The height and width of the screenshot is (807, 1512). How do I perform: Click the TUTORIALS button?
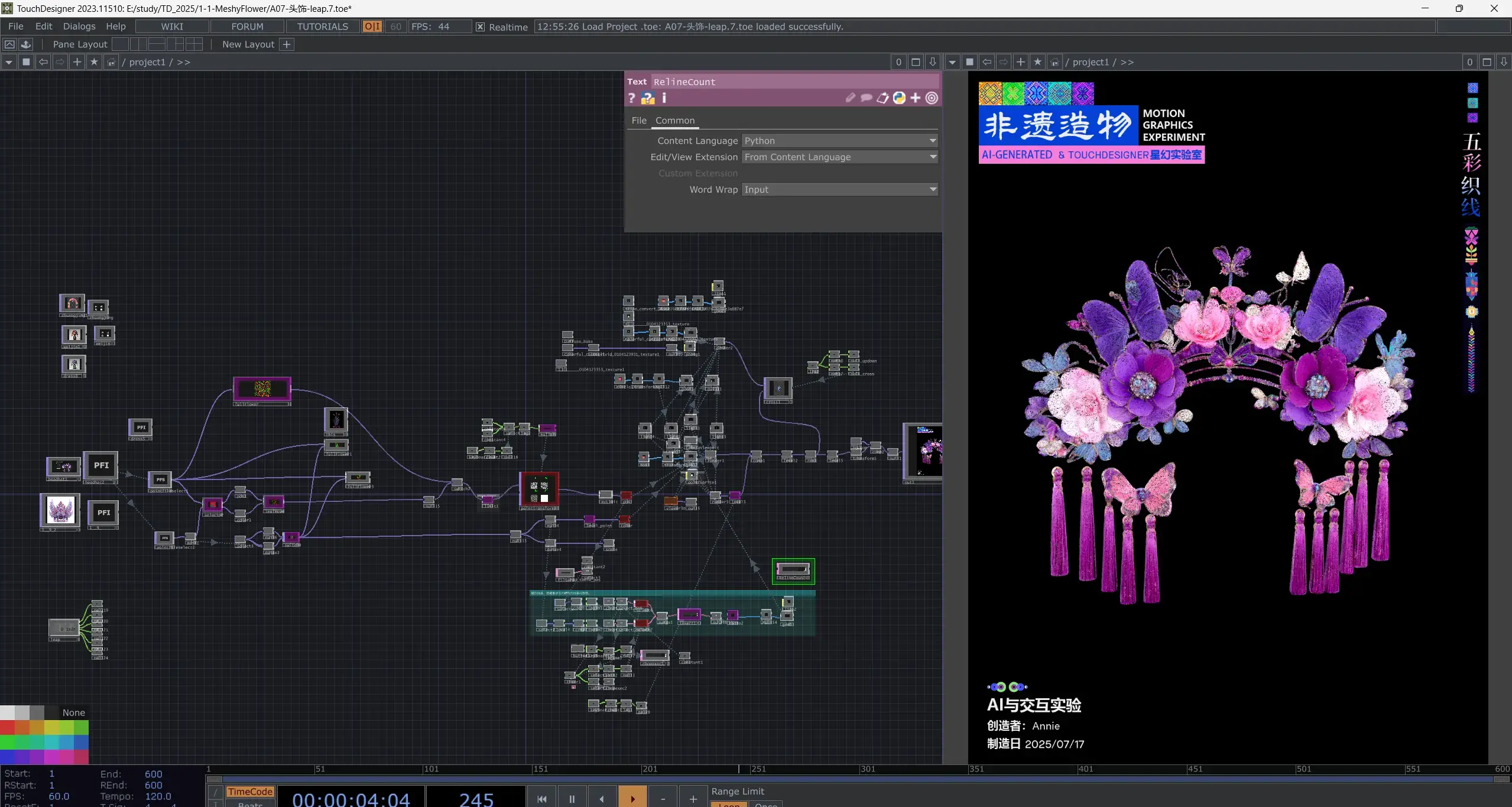(322, 26)
